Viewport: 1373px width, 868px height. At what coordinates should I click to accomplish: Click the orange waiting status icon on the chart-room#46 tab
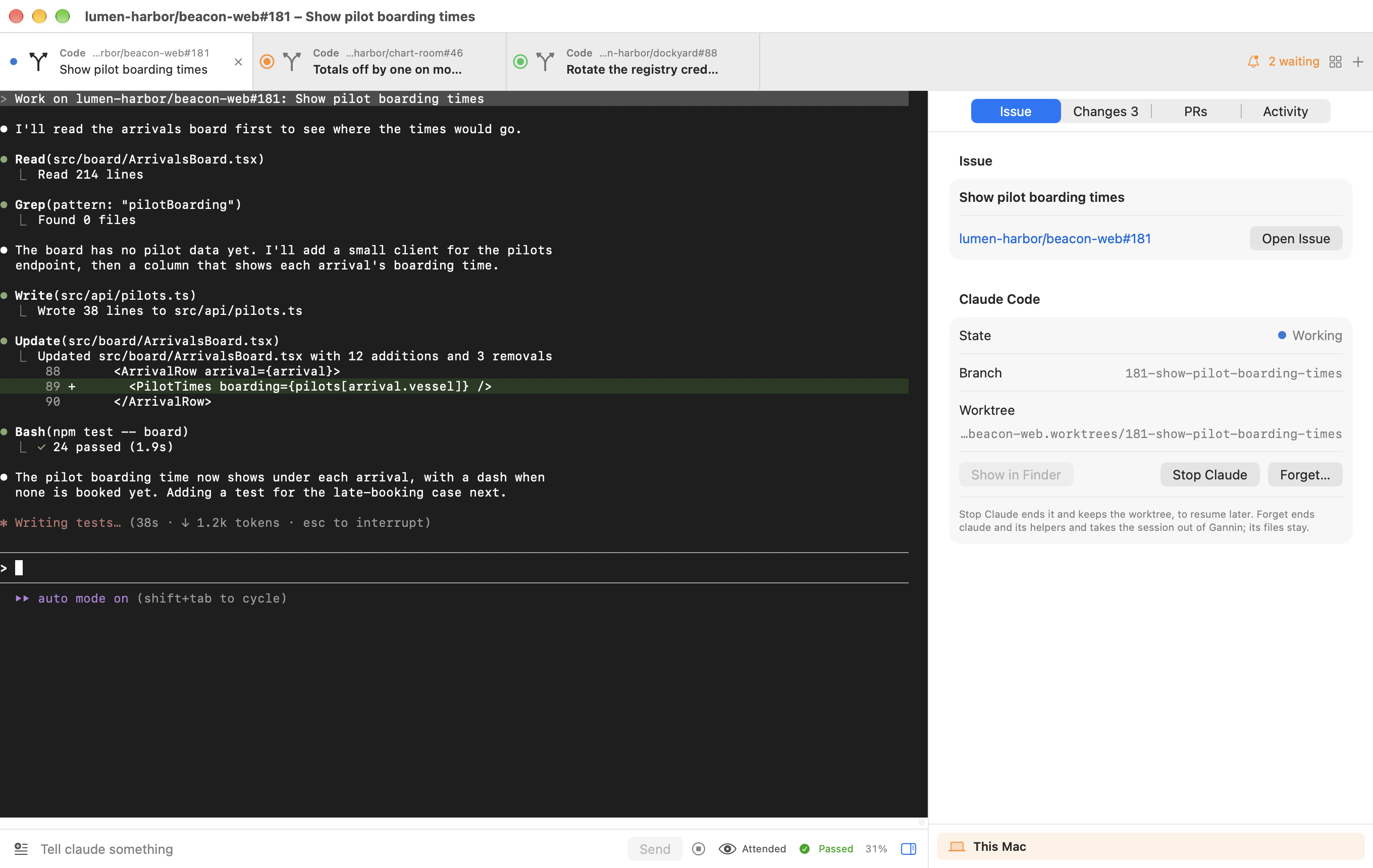267,61
